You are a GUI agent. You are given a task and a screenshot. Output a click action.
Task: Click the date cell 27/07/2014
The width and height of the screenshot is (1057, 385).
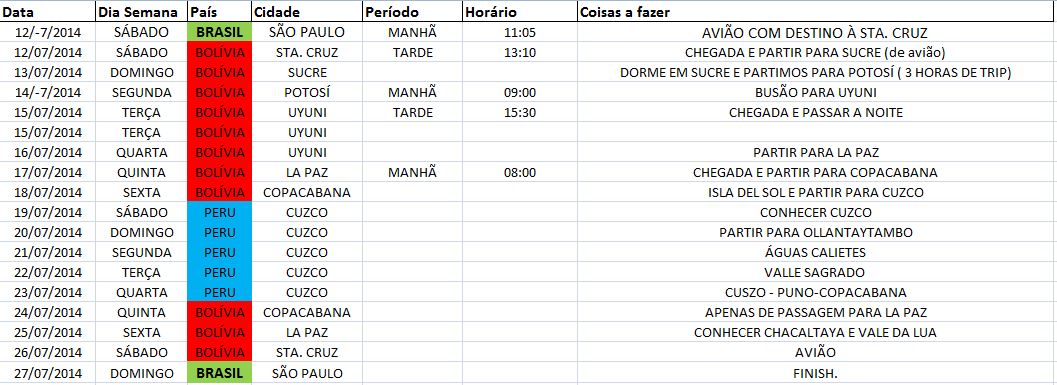tap(48, 373)
